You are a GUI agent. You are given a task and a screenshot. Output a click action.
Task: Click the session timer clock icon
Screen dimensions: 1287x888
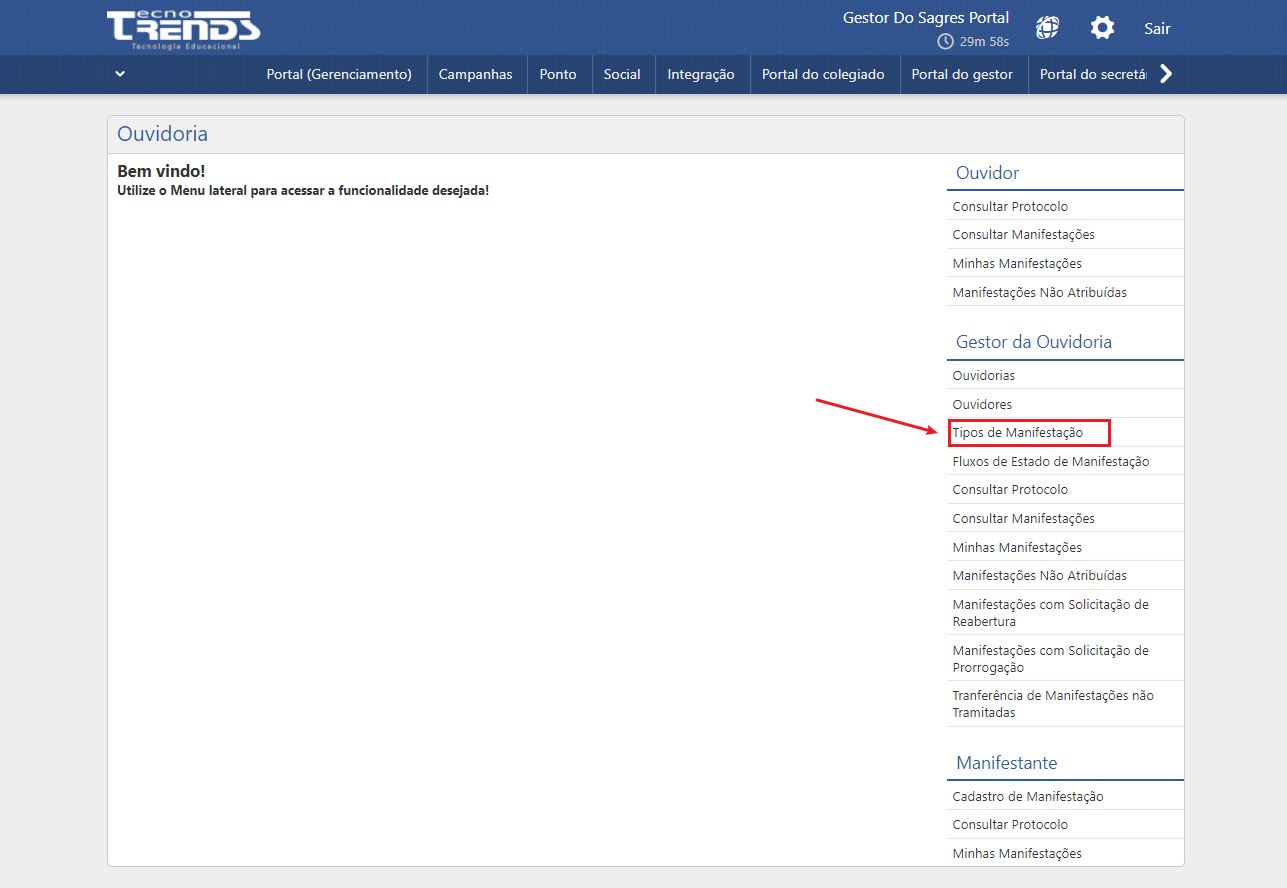point(945,42)
